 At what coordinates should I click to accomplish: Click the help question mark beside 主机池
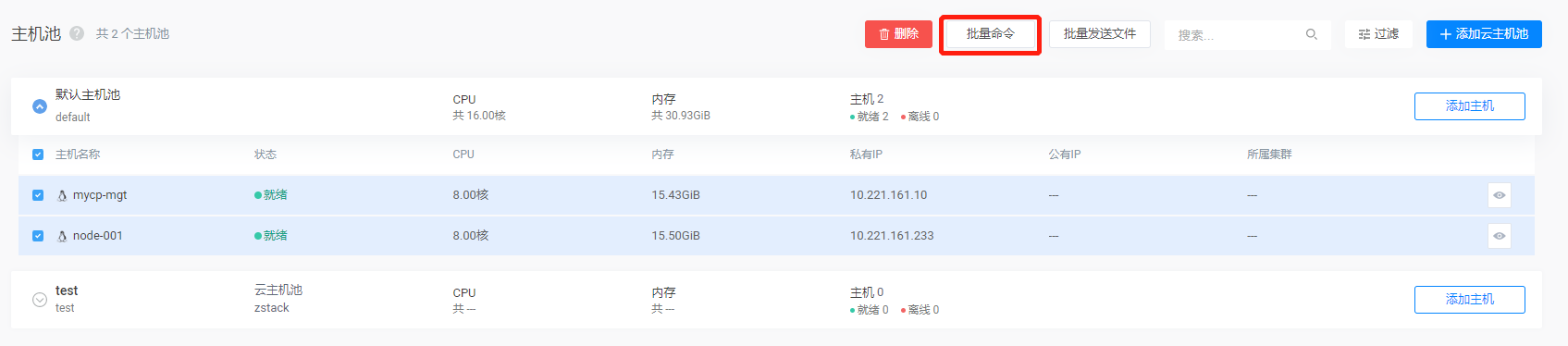(77, 33)
